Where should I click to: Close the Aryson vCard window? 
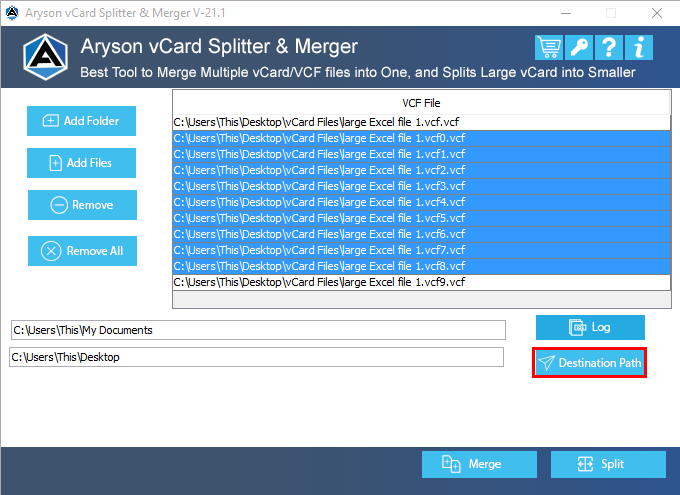(657, 13)
